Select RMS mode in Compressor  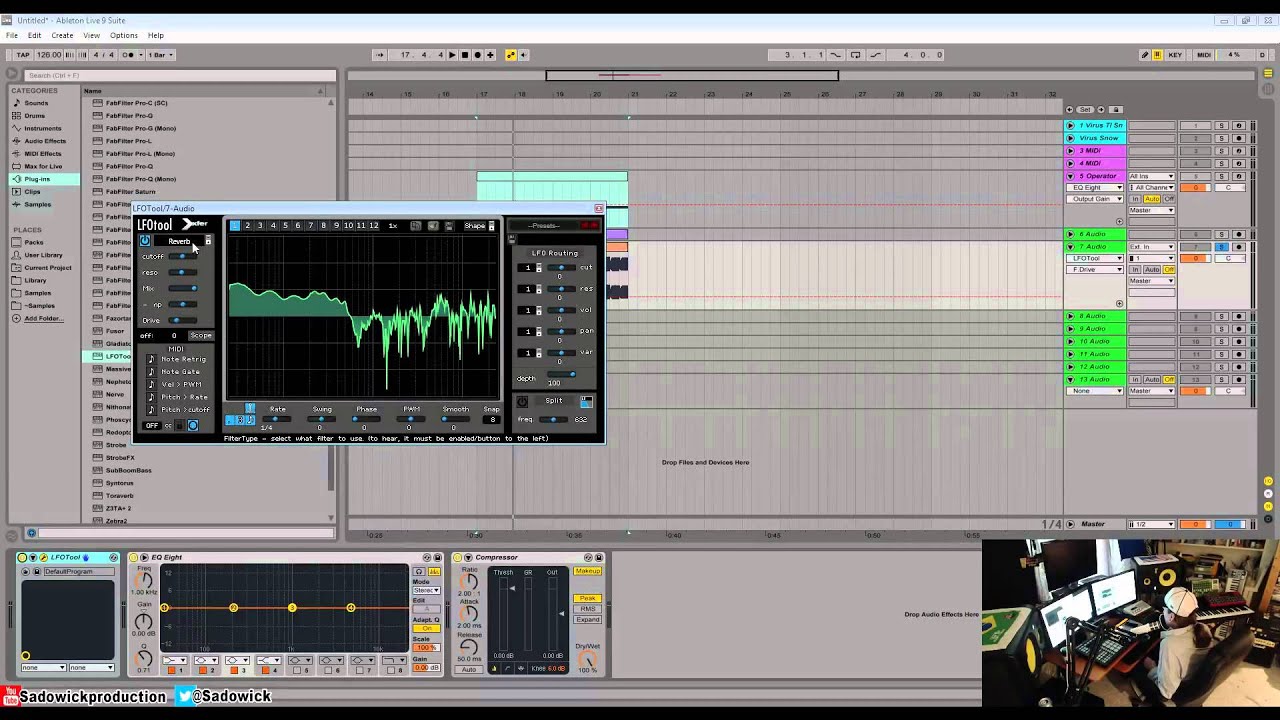coord(587,609)
